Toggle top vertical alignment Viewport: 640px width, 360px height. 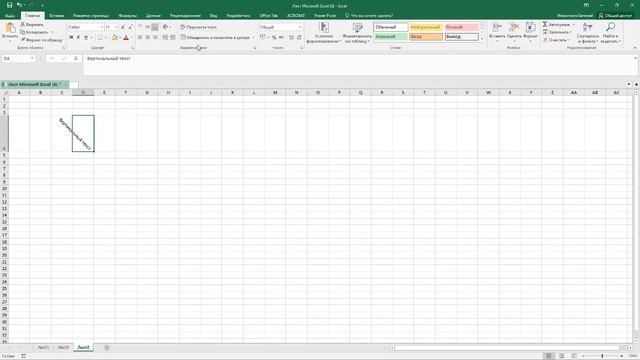(140, 27)
